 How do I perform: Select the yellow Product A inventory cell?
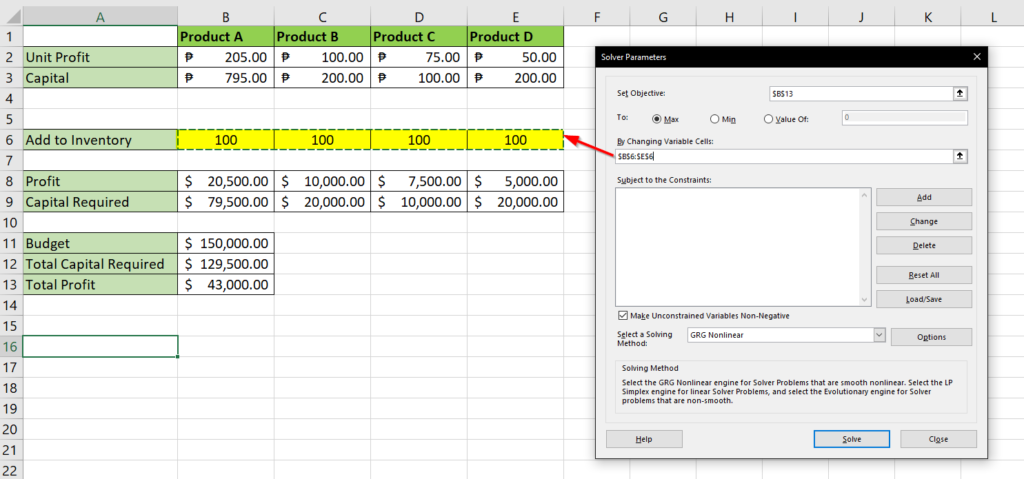point(226,140)
